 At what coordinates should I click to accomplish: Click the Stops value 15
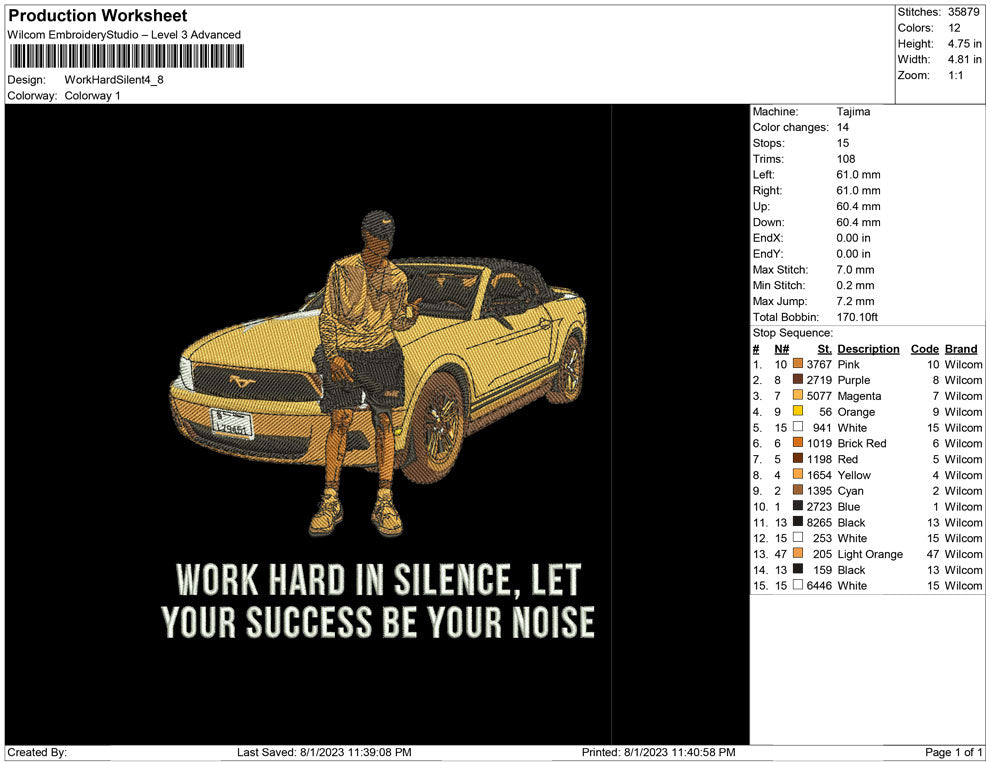click(843, 143)
